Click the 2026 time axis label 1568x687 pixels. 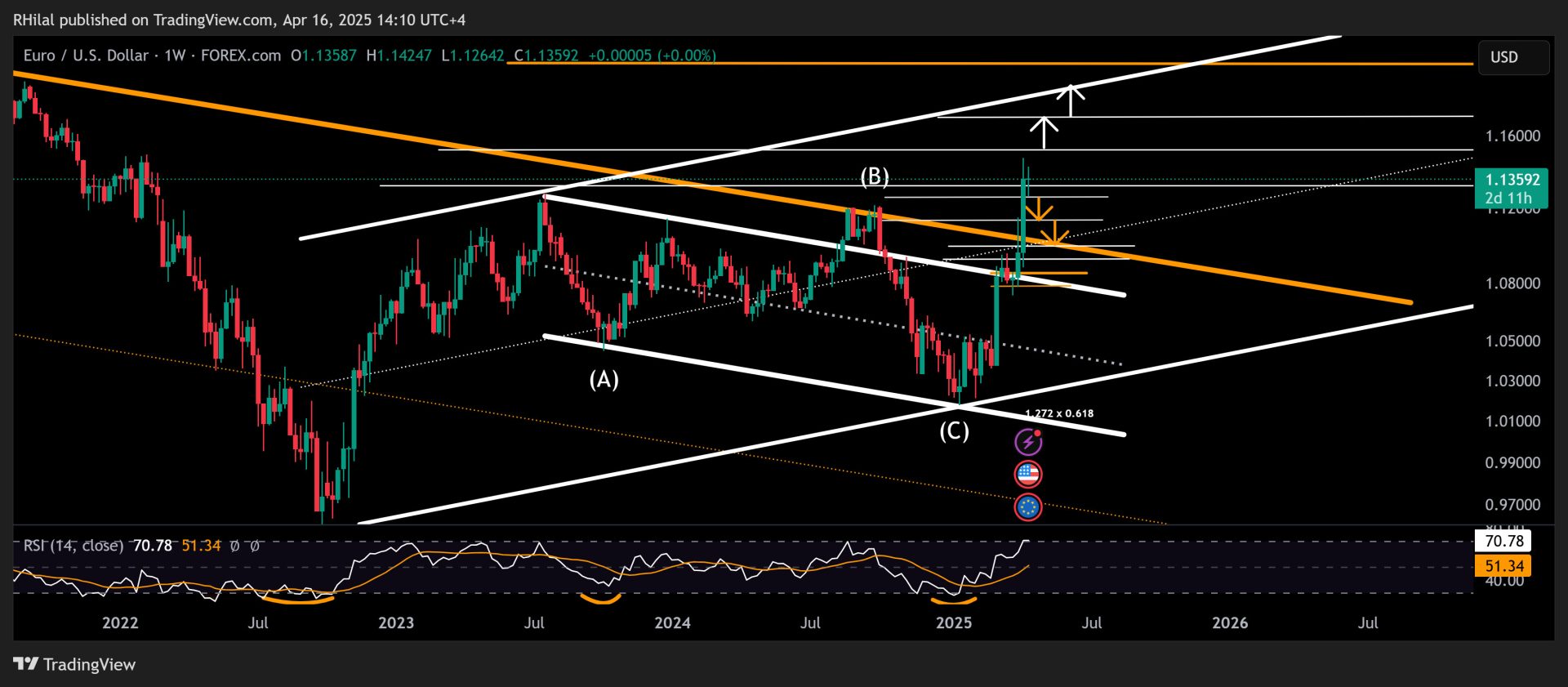coord(1230,622)
